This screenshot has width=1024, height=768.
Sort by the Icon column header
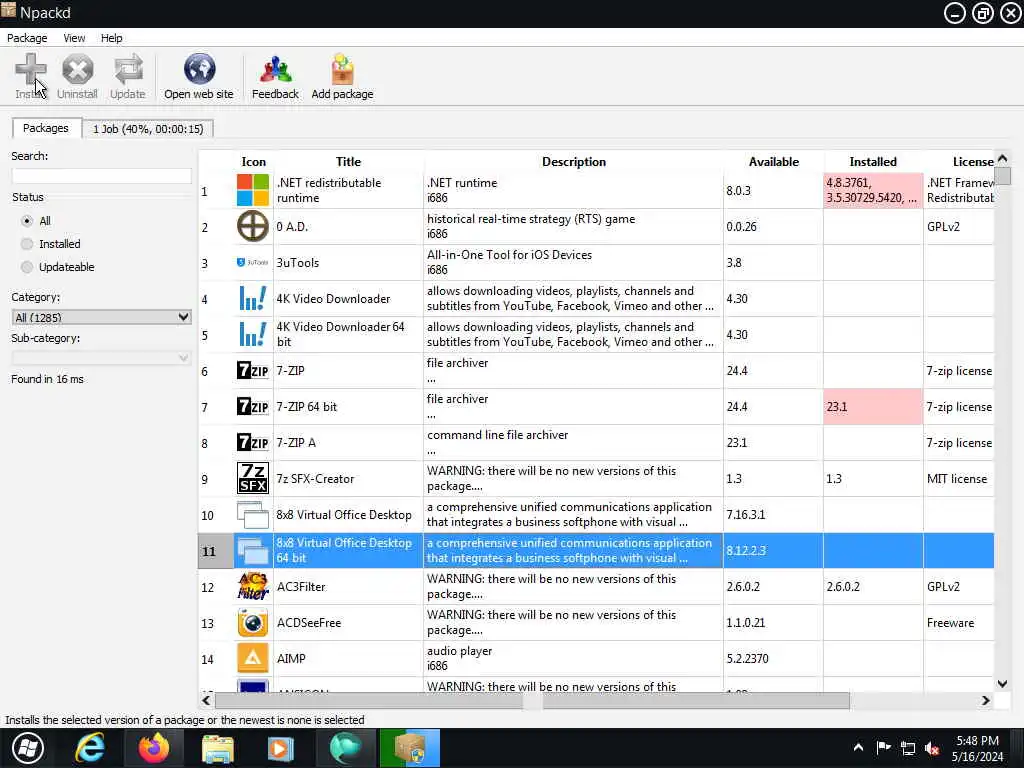pyautogui.click(x=253, y=161)
